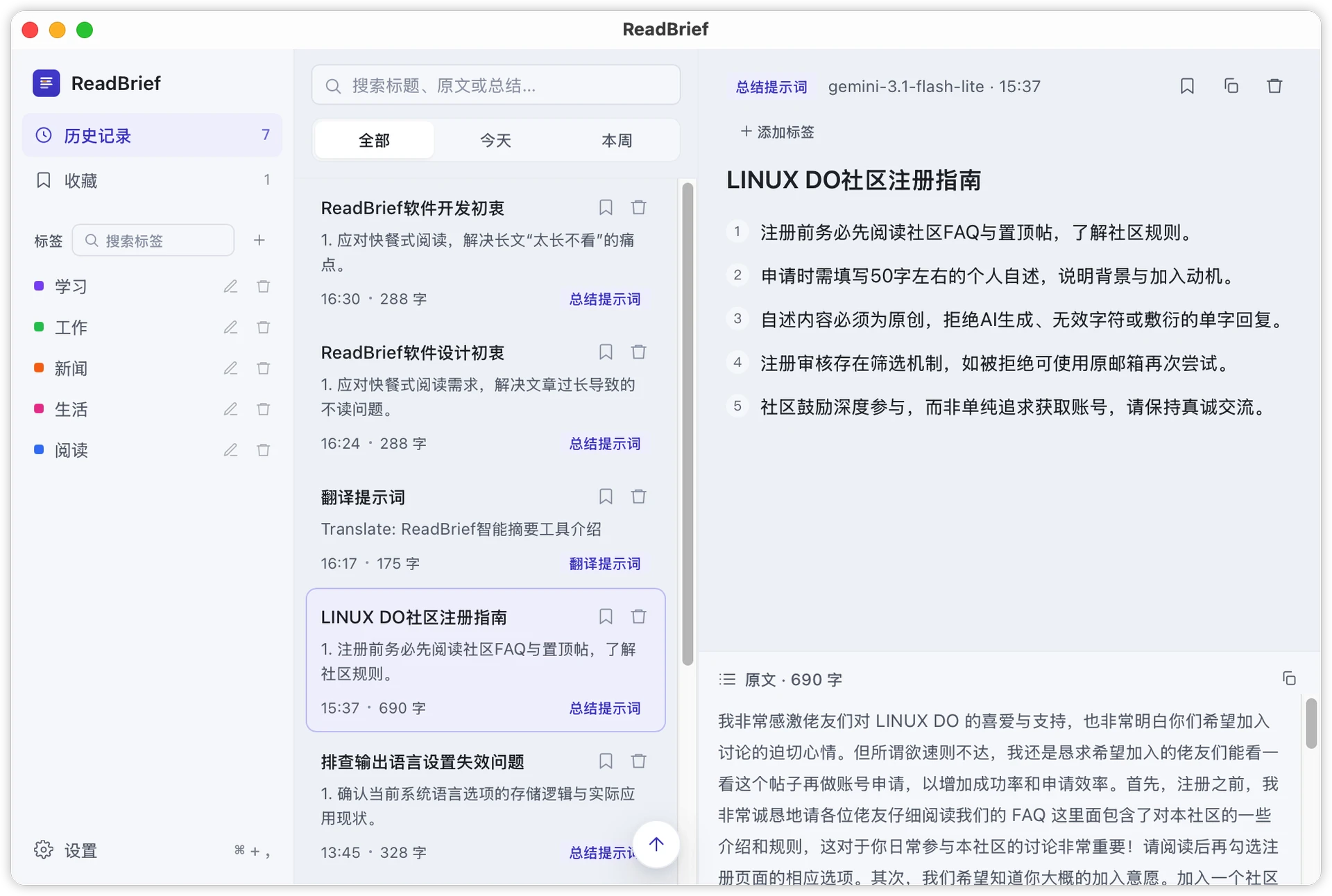Image resolution: width=1332 pixels, height=896 pixels.
Task: Bookmark the opened summary in detail header
Action: coord(1187,86)
